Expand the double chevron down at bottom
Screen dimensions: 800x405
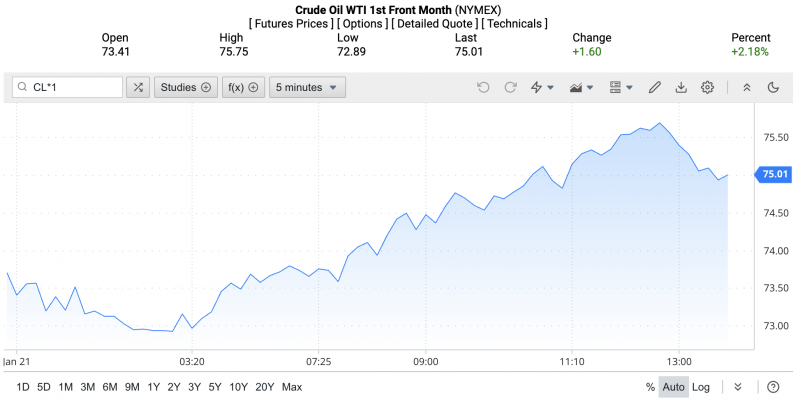point(738,387)
